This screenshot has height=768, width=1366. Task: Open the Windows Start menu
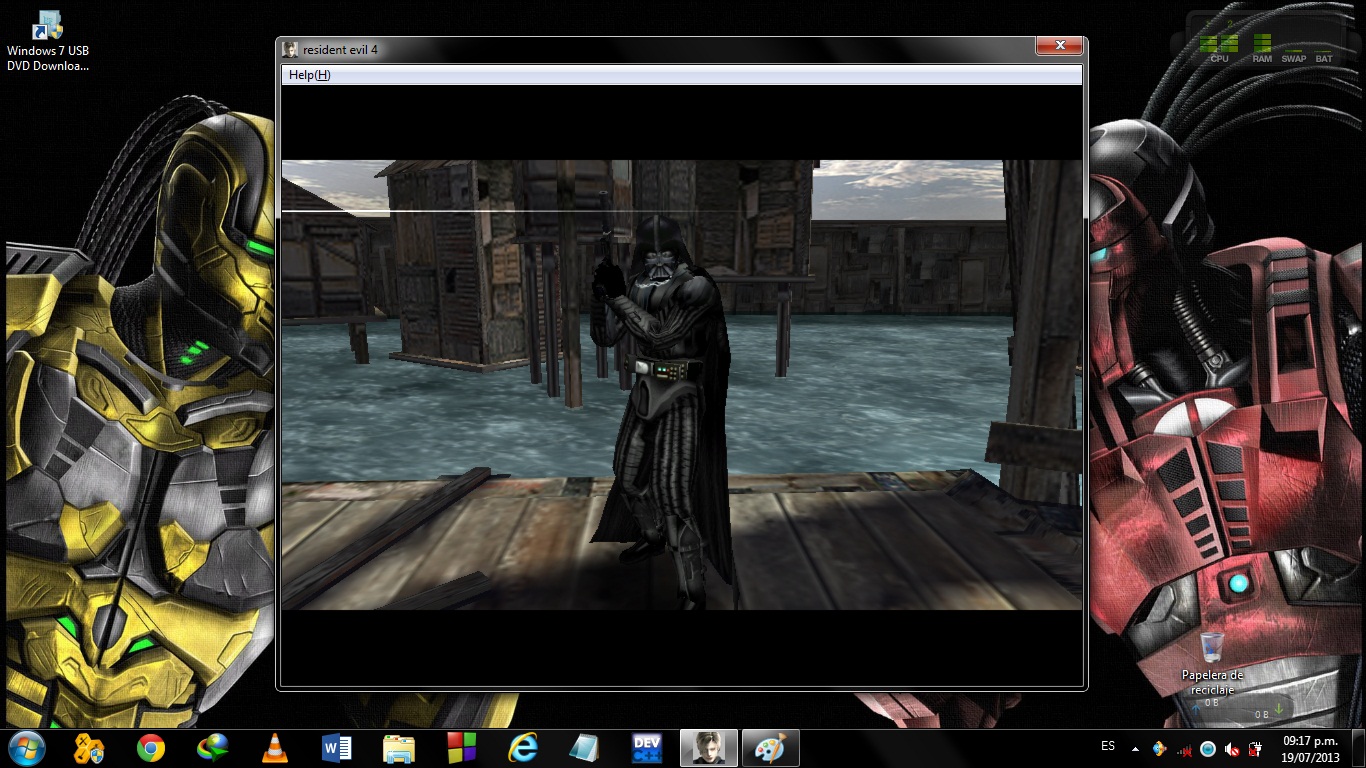click(25, 748)
